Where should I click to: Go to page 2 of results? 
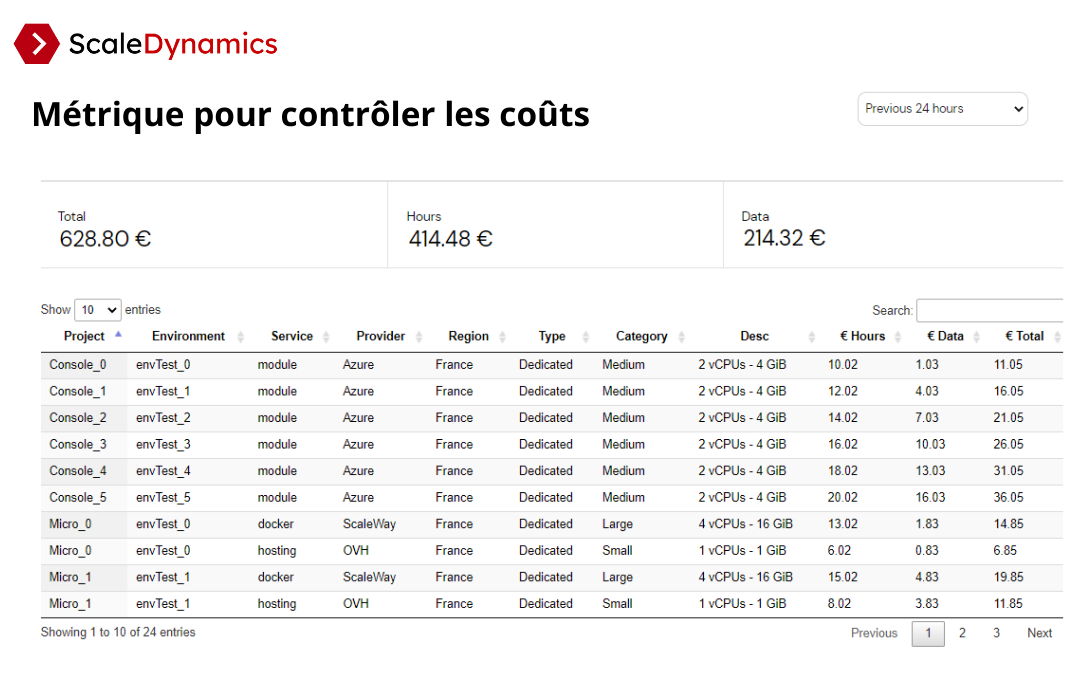click(x=962, y=633)
